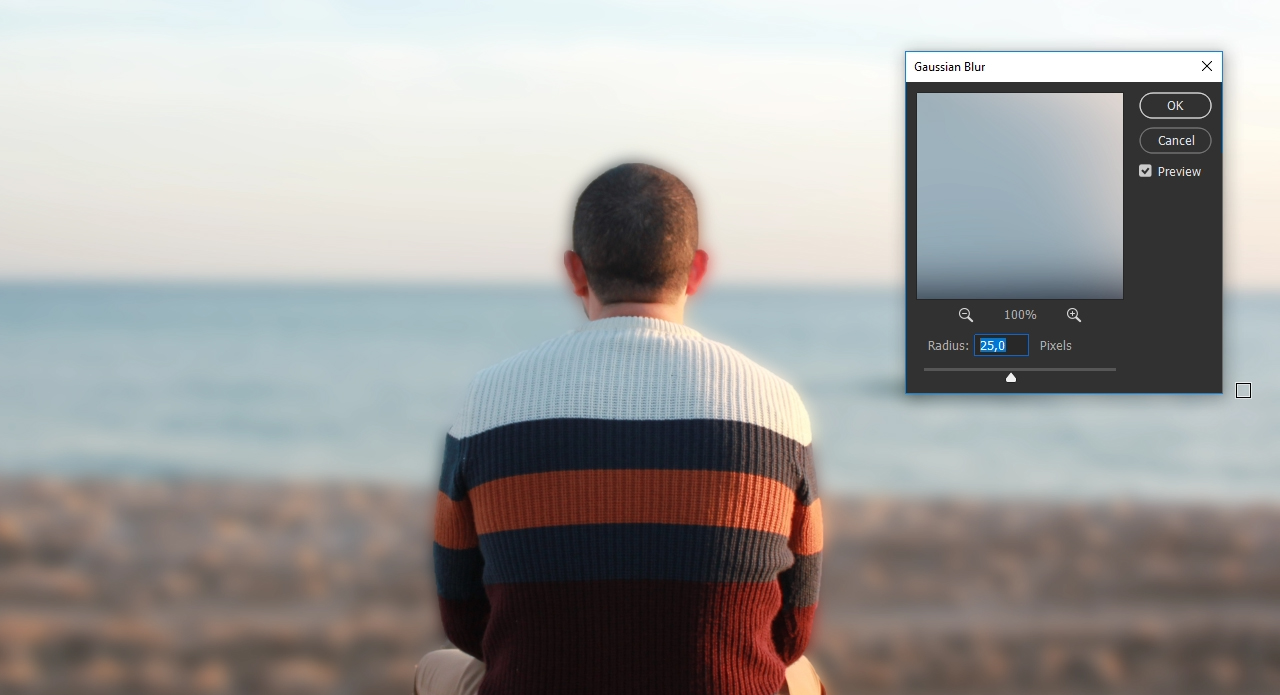Viewport: 1280px width, 695px height.
Task: Confirm the blur with OK button
Action: pyautogui.click(x=1175, y=106)
